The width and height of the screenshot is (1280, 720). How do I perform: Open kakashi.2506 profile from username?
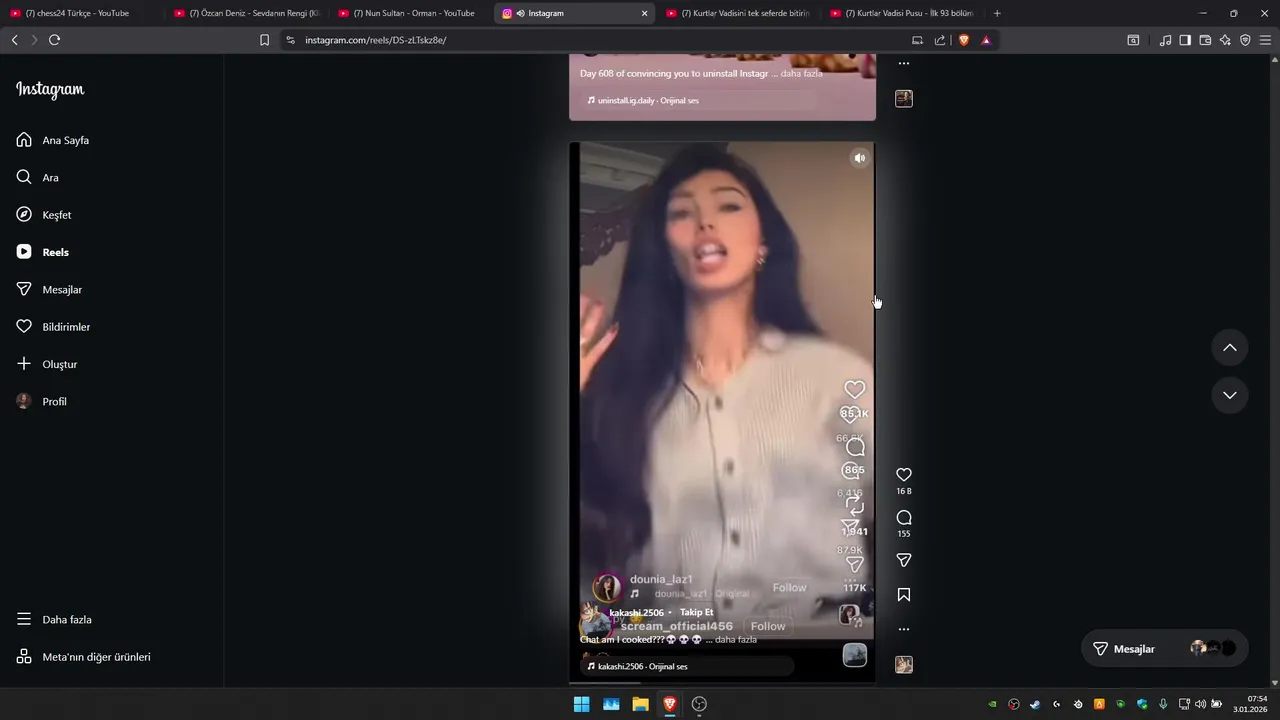[637, 612]
